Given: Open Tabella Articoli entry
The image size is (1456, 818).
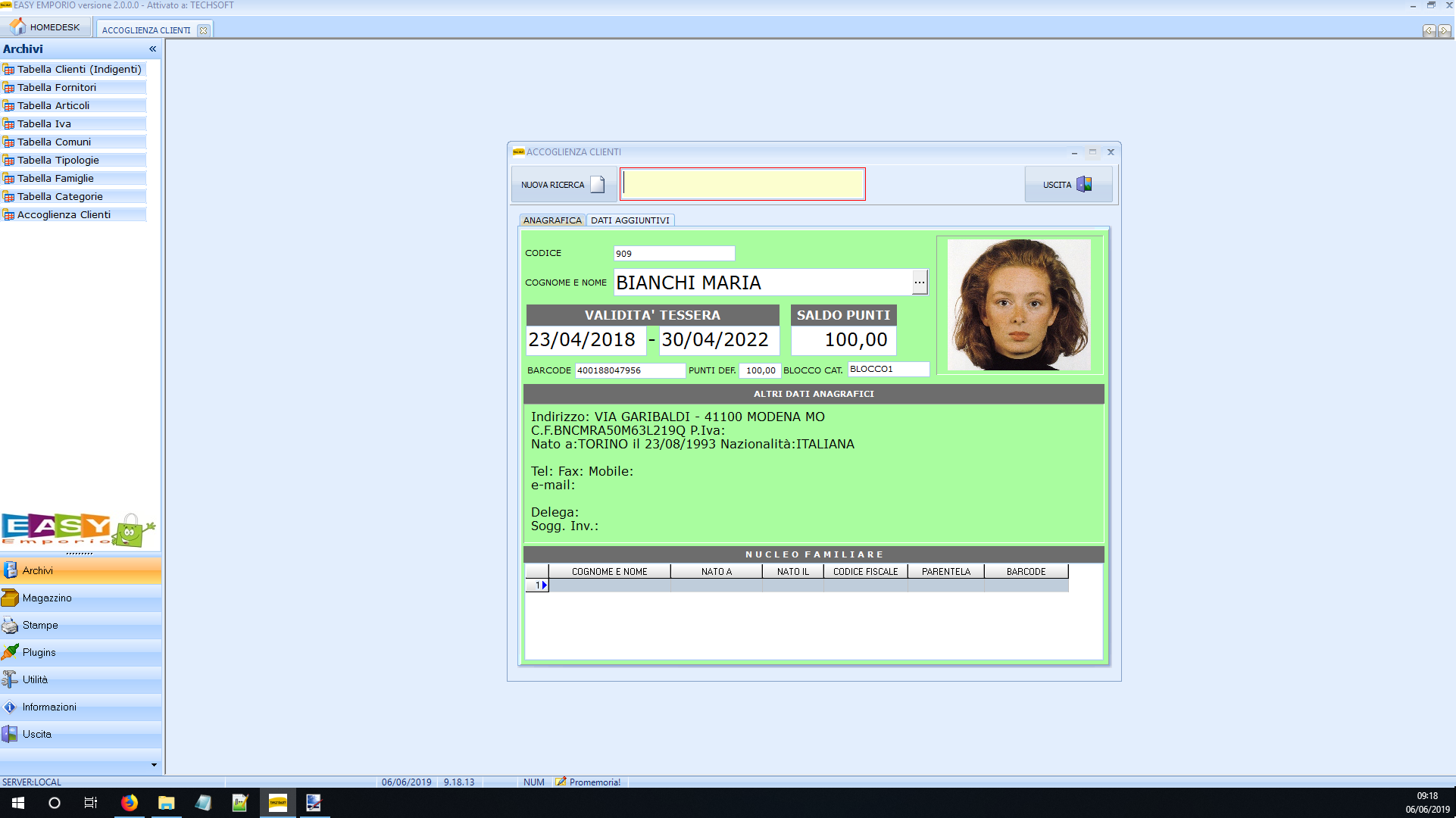Looking at the screenshot, I should coord(73,105).
